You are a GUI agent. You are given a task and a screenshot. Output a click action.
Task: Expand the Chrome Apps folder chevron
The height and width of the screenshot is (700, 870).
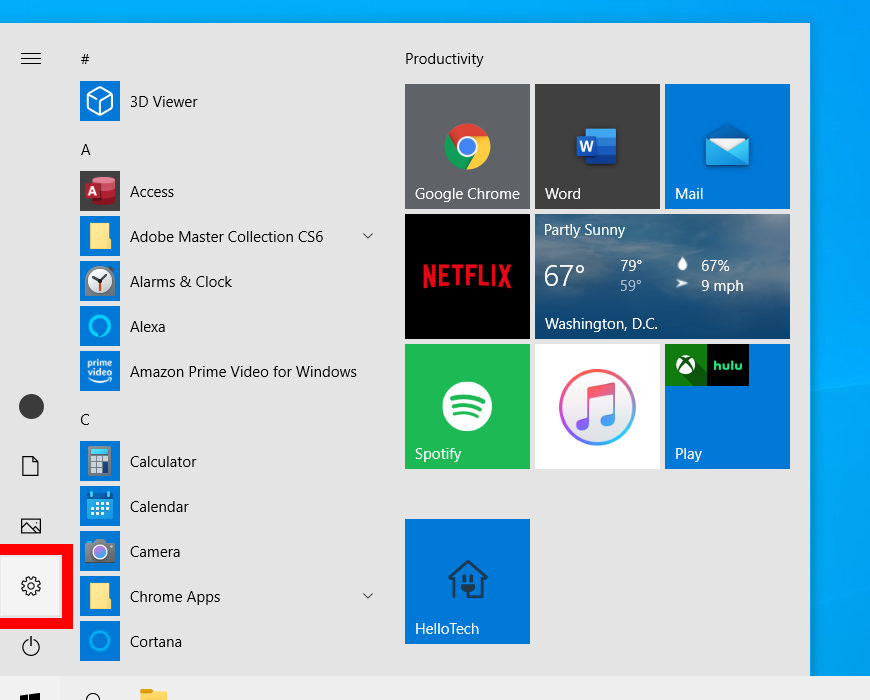368,596
